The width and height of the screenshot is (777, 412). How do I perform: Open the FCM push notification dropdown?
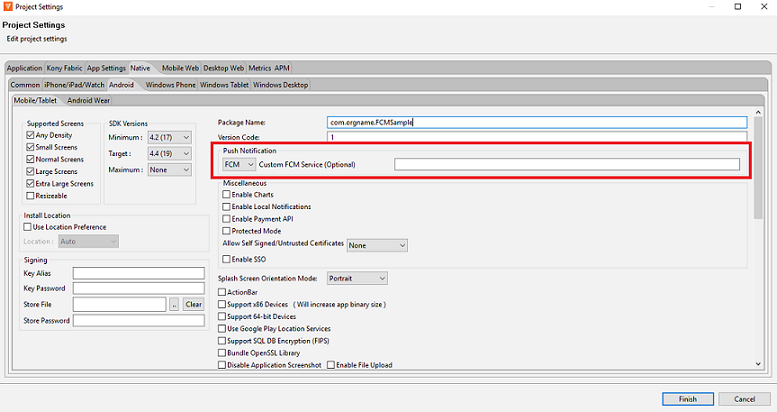tap(240, 164)
